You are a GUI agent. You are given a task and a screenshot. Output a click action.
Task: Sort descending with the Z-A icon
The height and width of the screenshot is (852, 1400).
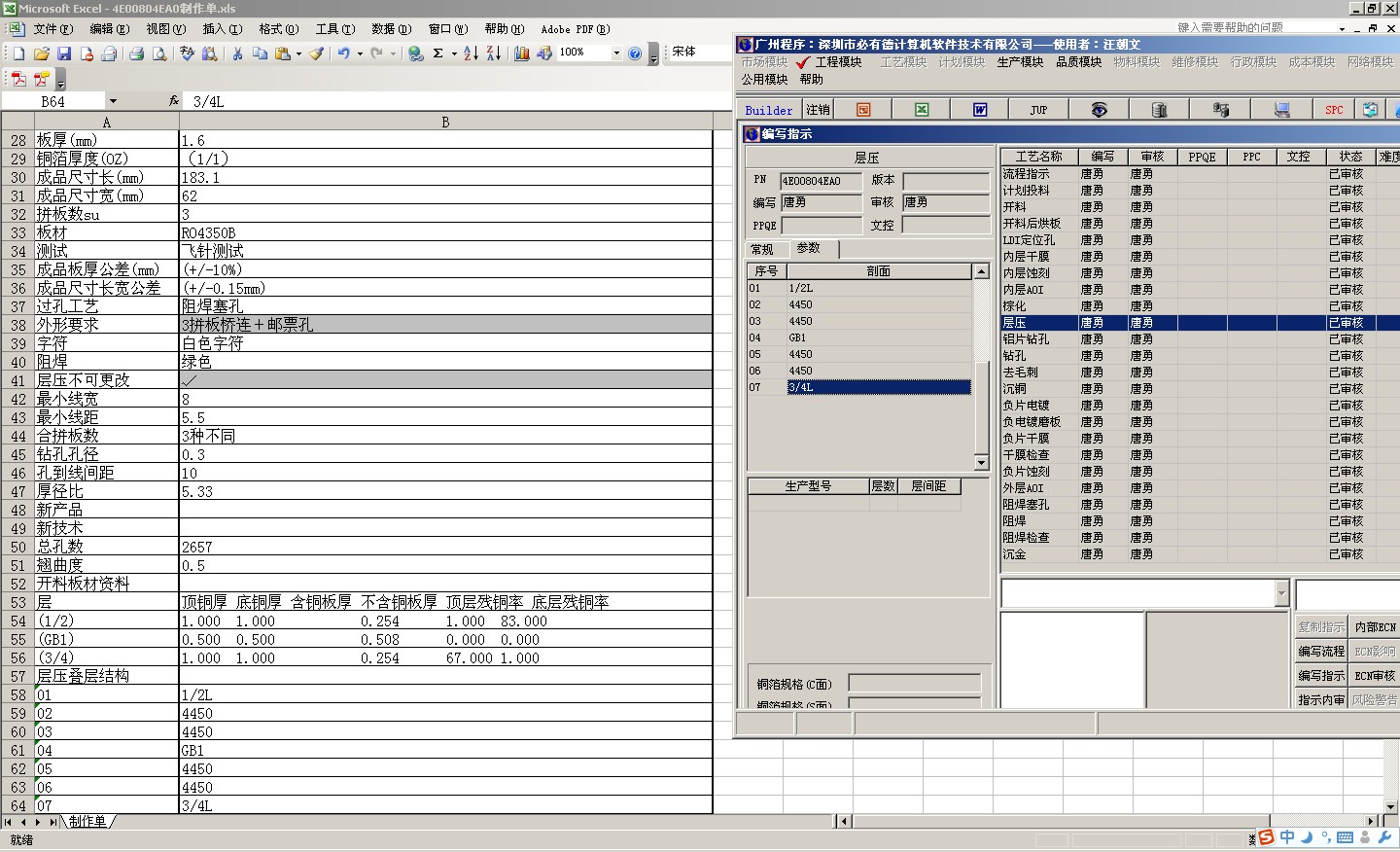point(493,53)
